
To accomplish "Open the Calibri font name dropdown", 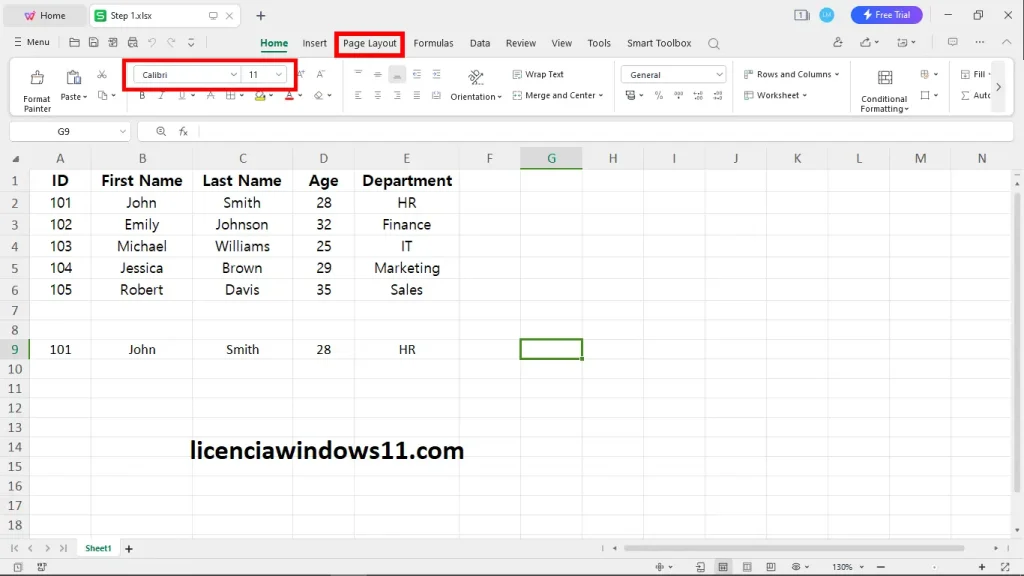I will [233, 74].
